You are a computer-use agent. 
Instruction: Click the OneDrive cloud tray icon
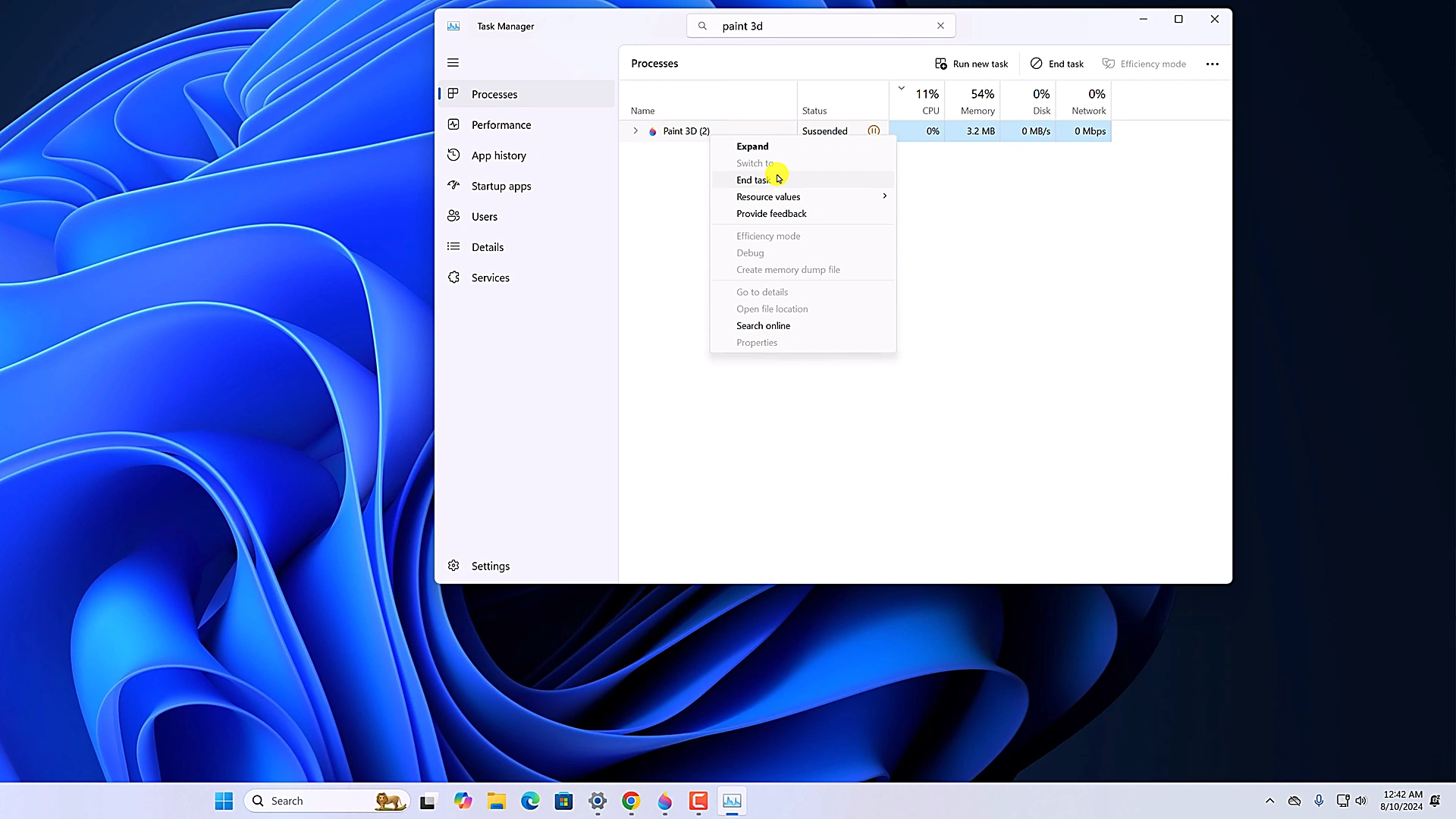point(1294,801)
